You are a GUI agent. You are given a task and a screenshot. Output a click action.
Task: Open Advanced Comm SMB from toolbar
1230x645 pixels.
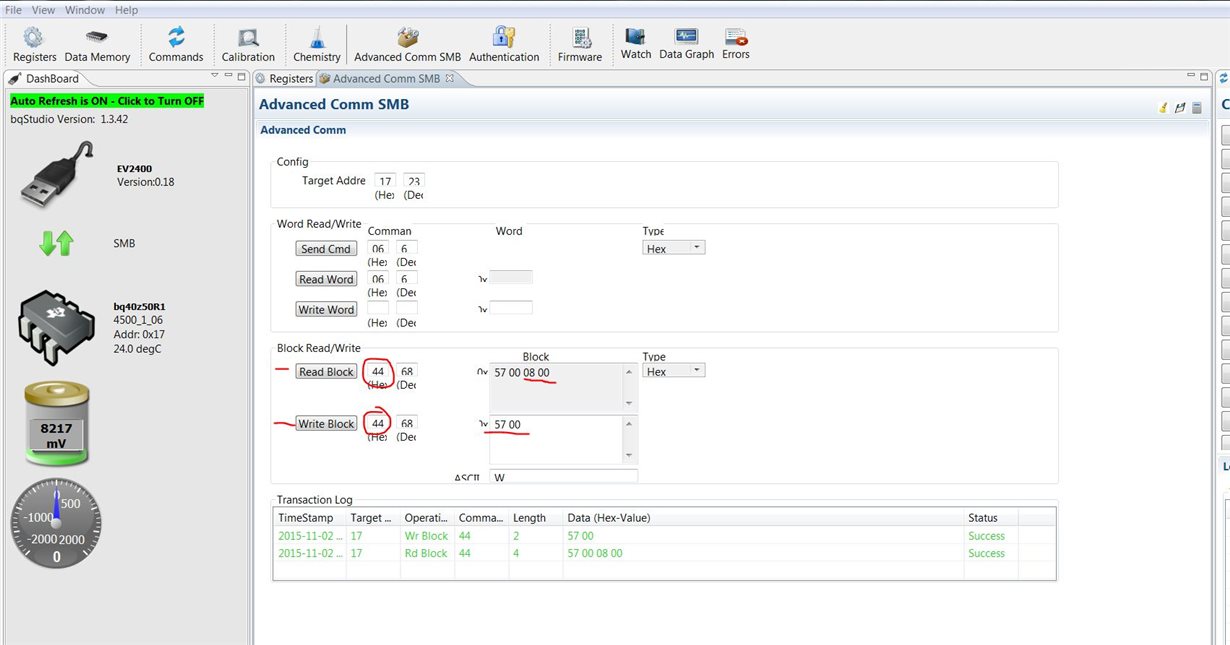(407, 45)
